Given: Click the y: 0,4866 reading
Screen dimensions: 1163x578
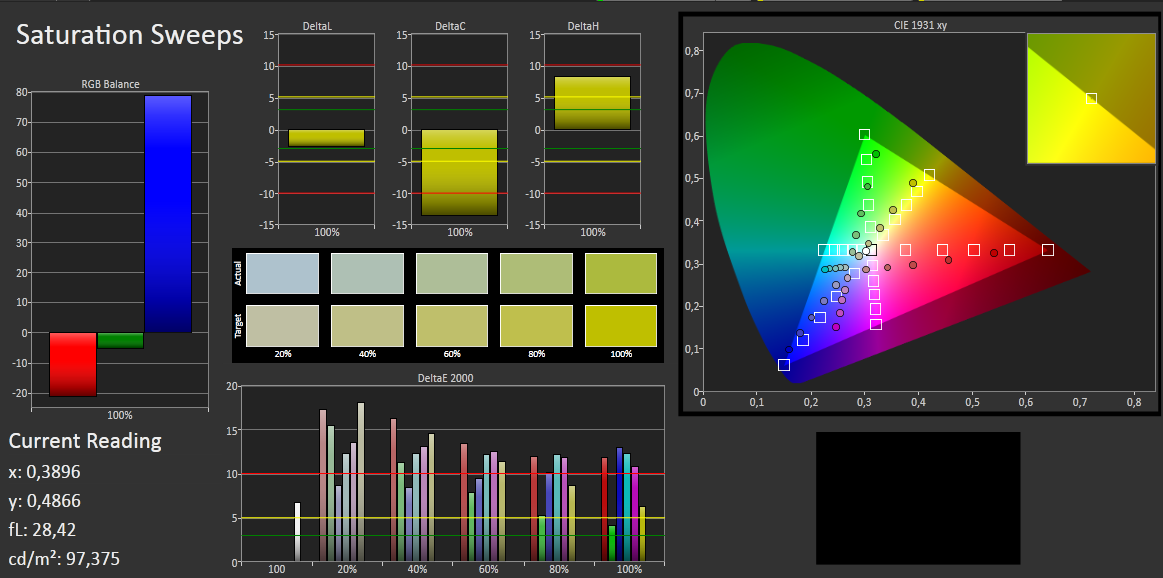Looking at the screenshot, I should (45, 502).
